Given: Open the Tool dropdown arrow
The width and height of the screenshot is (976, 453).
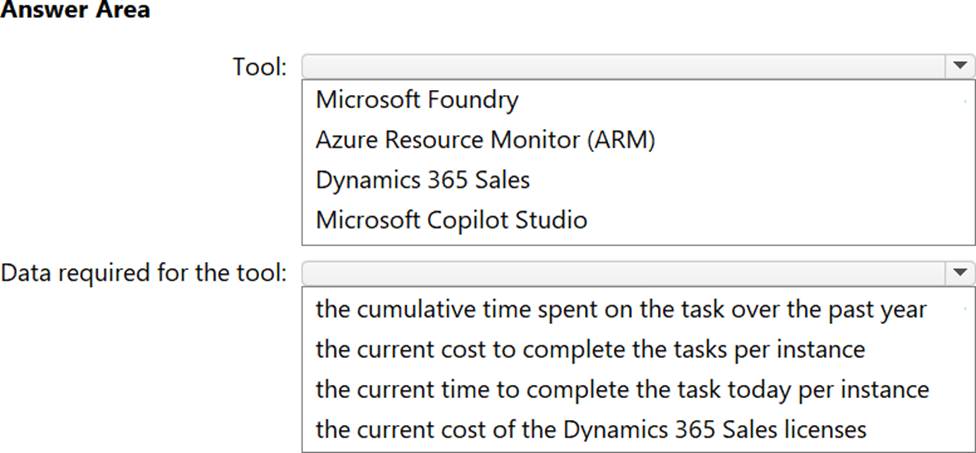Looking at the screenshot, I should tap(960, 66).
